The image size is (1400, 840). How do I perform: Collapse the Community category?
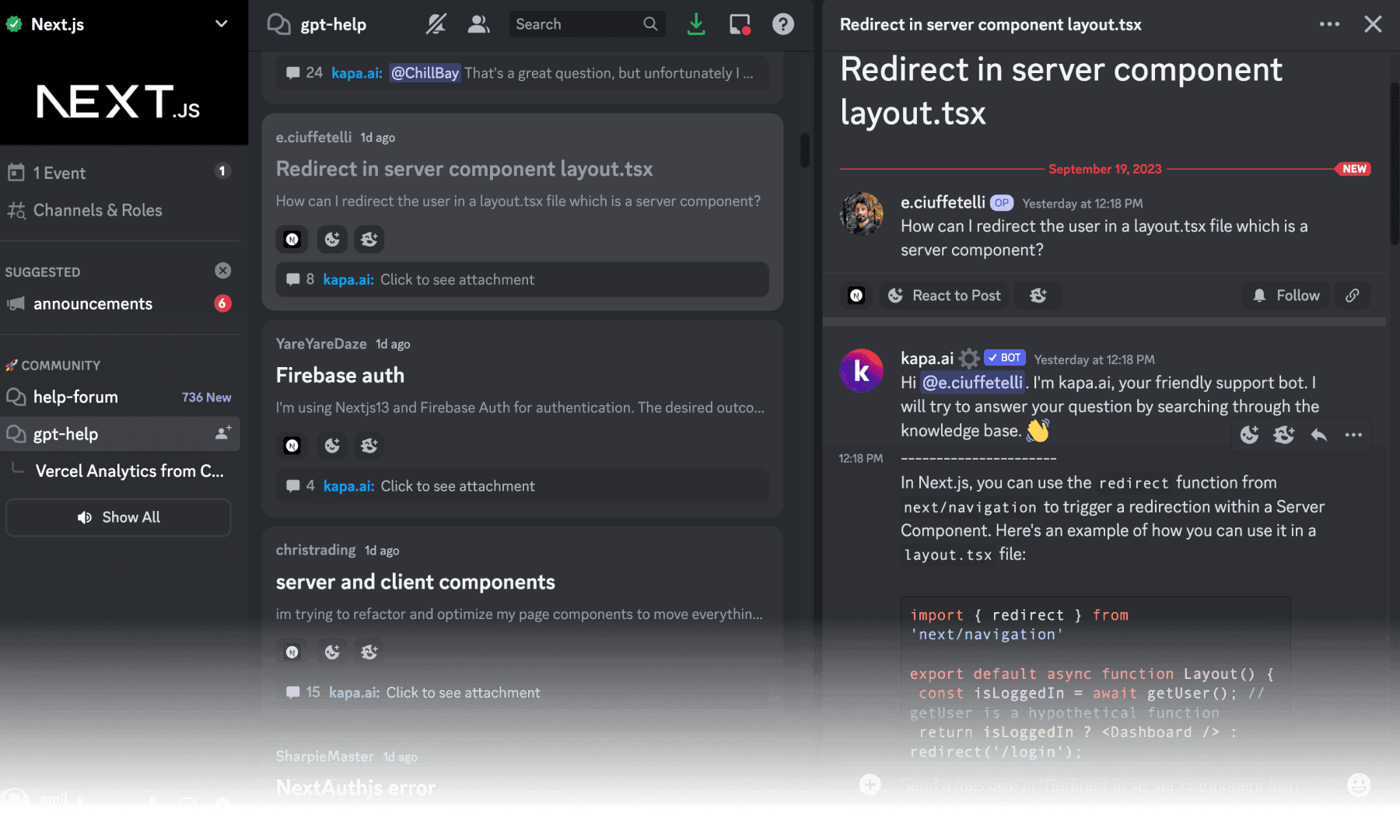pyautogui.click(x=60, y=366)
